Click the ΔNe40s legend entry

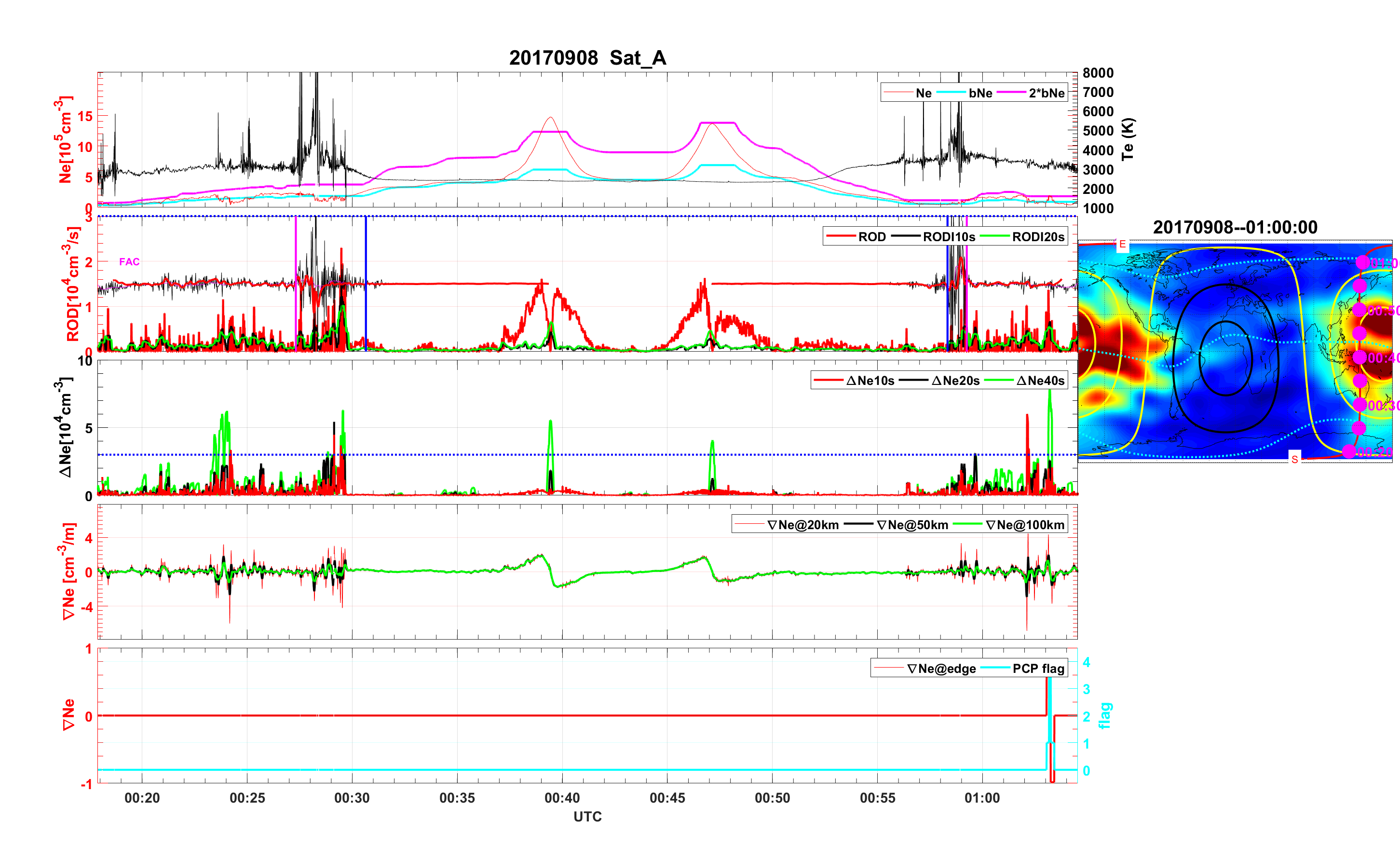coord(1040,381)
